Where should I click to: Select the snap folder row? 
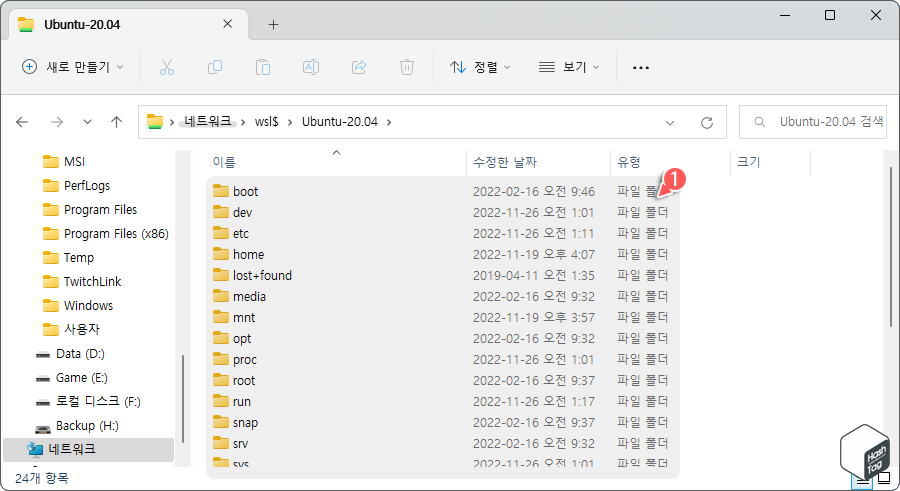pyautogui.click(x=443, y=423)
